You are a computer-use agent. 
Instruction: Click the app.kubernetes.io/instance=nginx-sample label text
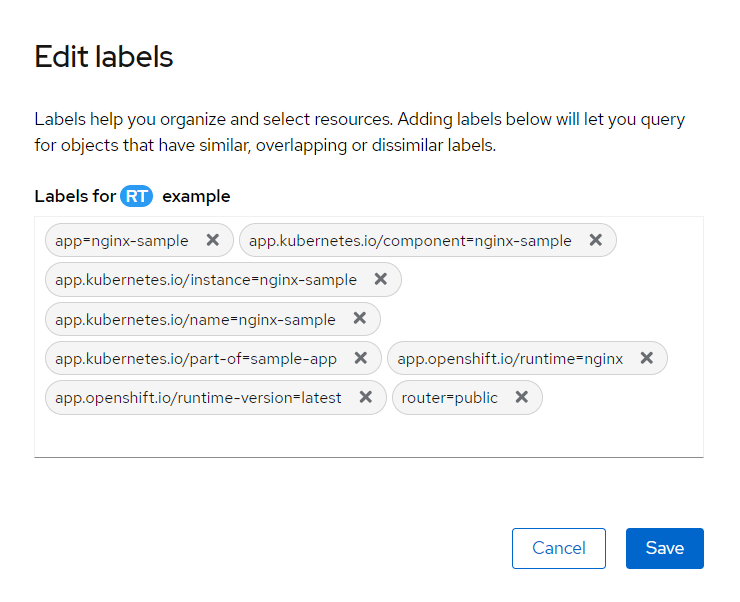click(205, 280)
